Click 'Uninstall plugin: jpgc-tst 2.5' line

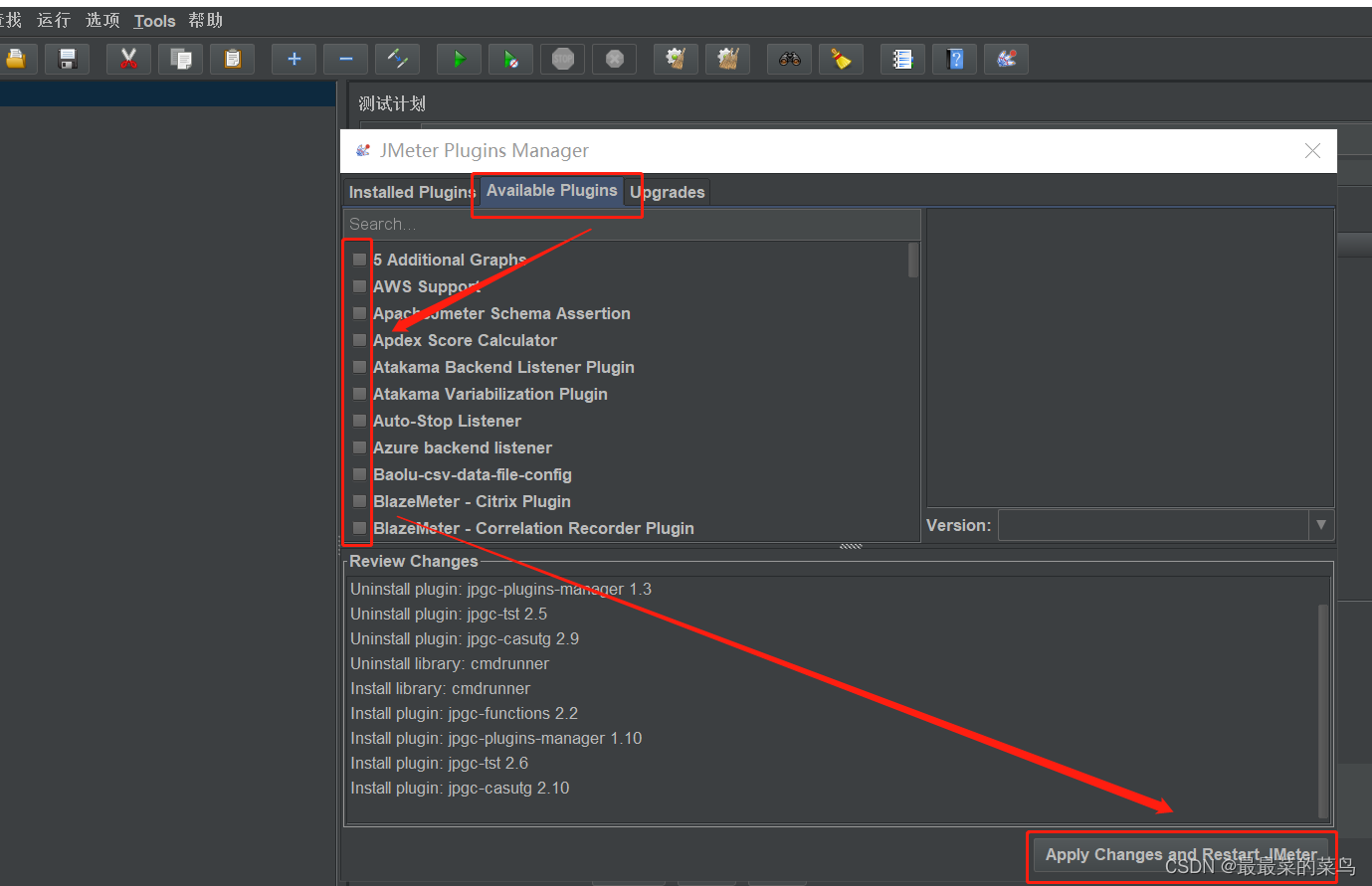(x=449, y=614)
